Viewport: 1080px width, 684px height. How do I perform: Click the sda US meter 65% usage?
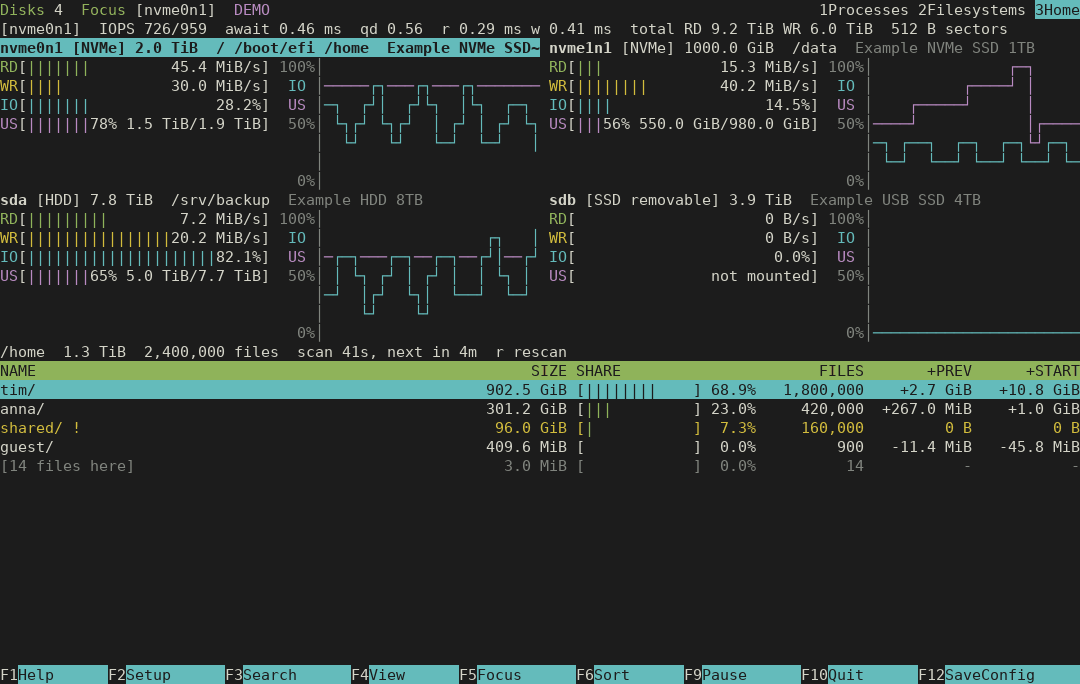point(135,276)
